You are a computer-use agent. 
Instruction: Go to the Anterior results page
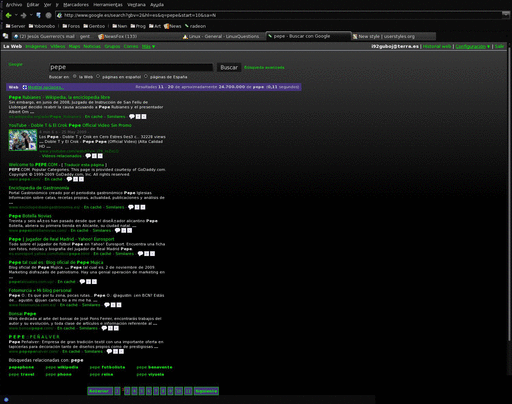point(99,391)
